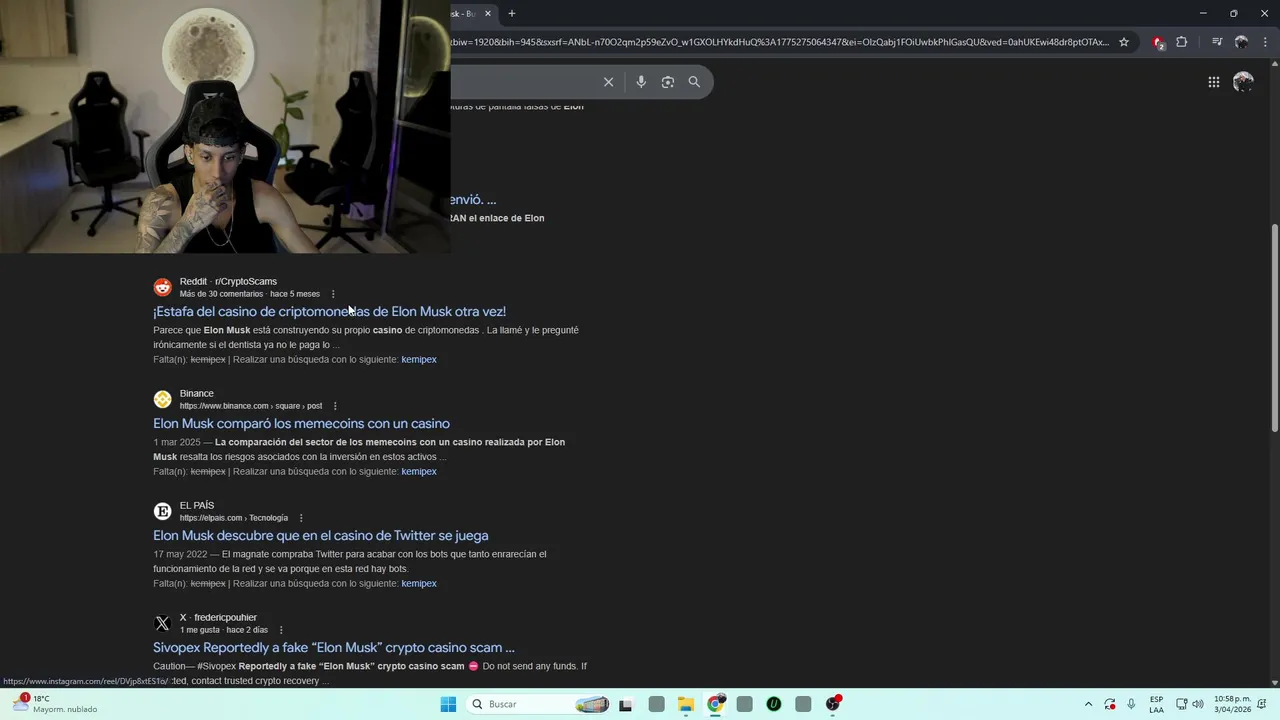Click the X logo favicon on the result

click(162, 623)
